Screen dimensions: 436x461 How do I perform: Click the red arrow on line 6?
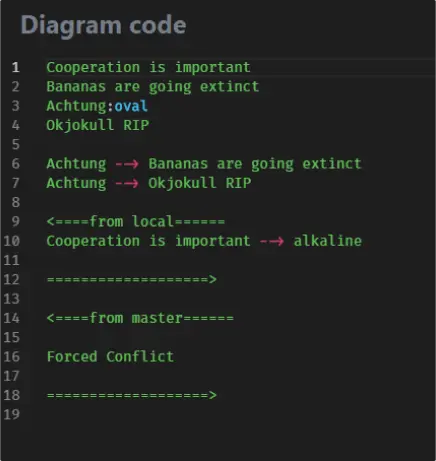click(x=127, y=164)
